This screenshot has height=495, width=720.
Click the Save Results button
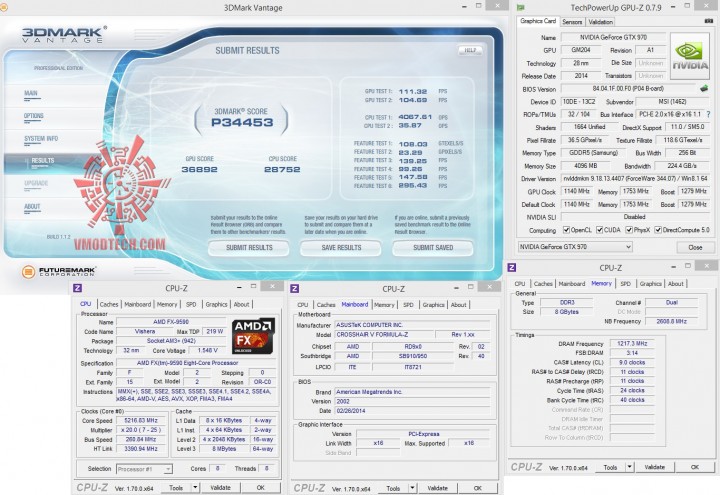coord(341,248)
